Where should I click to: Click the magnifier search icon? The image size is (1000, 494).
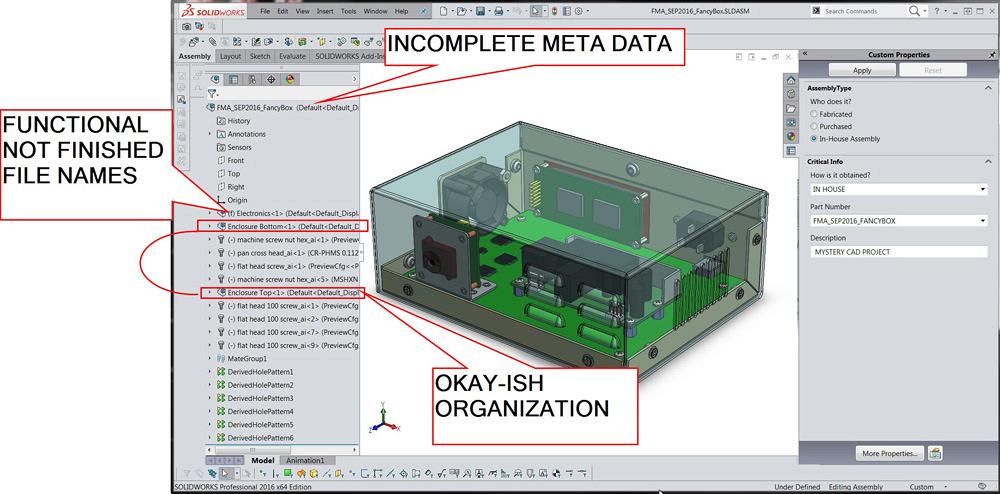pos(914,11)
